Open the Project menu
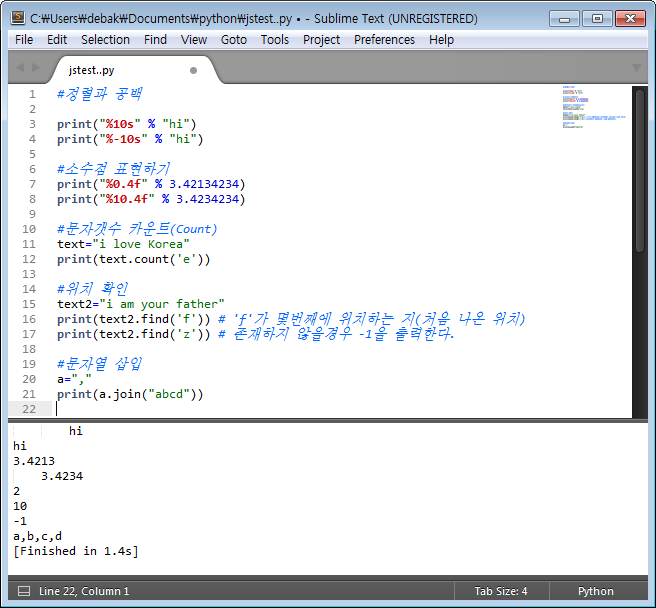 point(321,40)
